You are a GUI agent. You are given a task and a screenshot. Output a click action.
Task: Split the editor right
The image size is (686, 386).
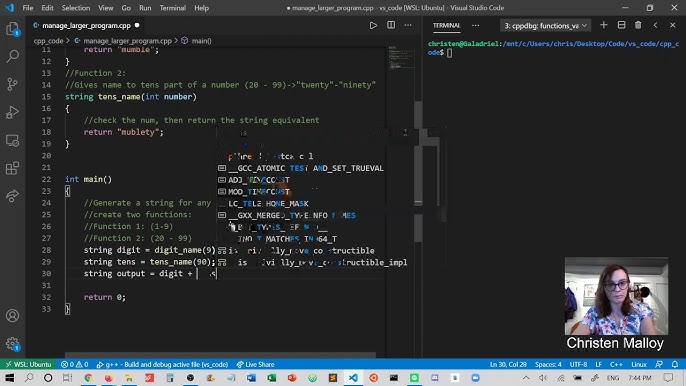[391, 25]
